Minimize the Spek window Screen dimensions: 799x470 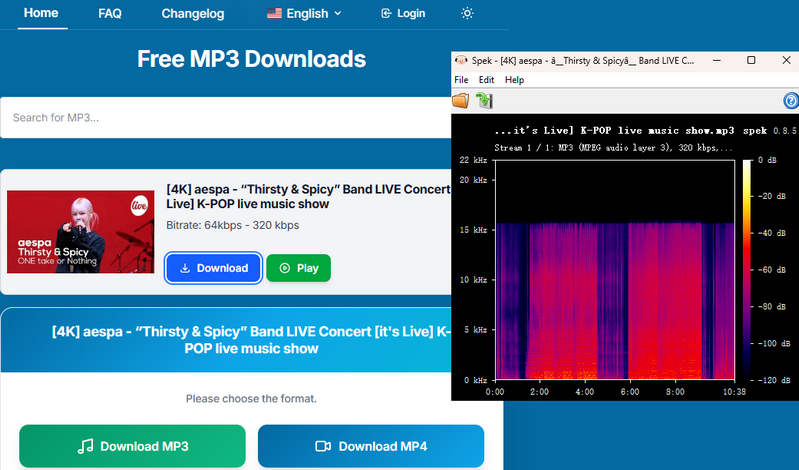716,60
